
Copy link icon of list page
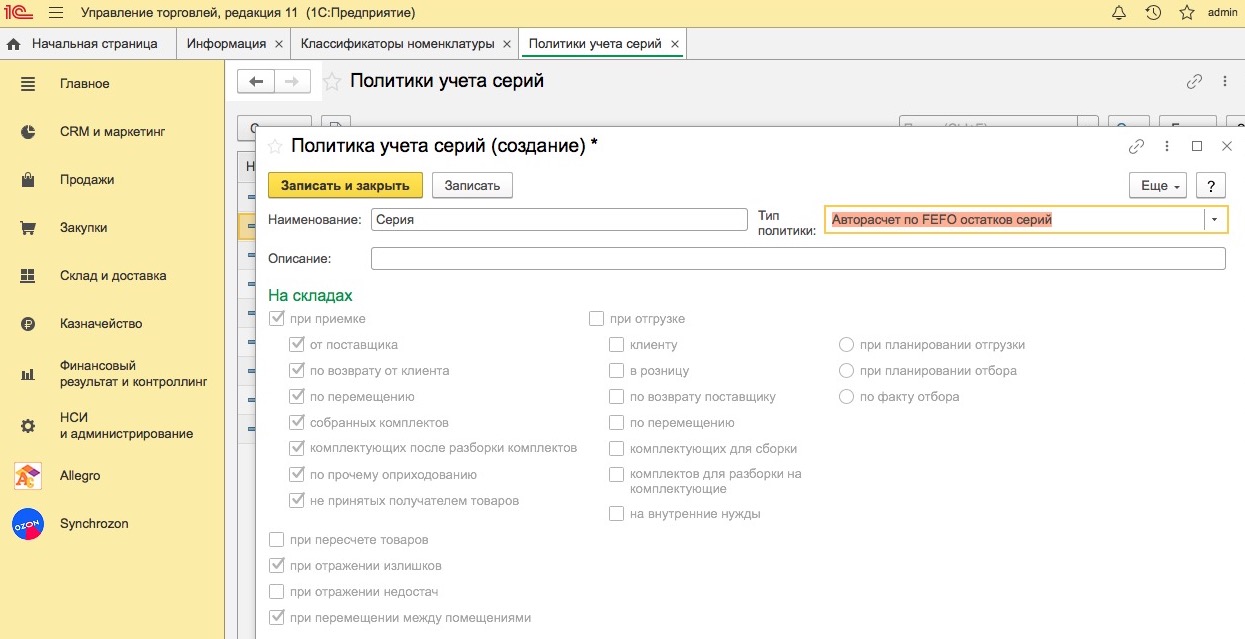(1194, 82)
